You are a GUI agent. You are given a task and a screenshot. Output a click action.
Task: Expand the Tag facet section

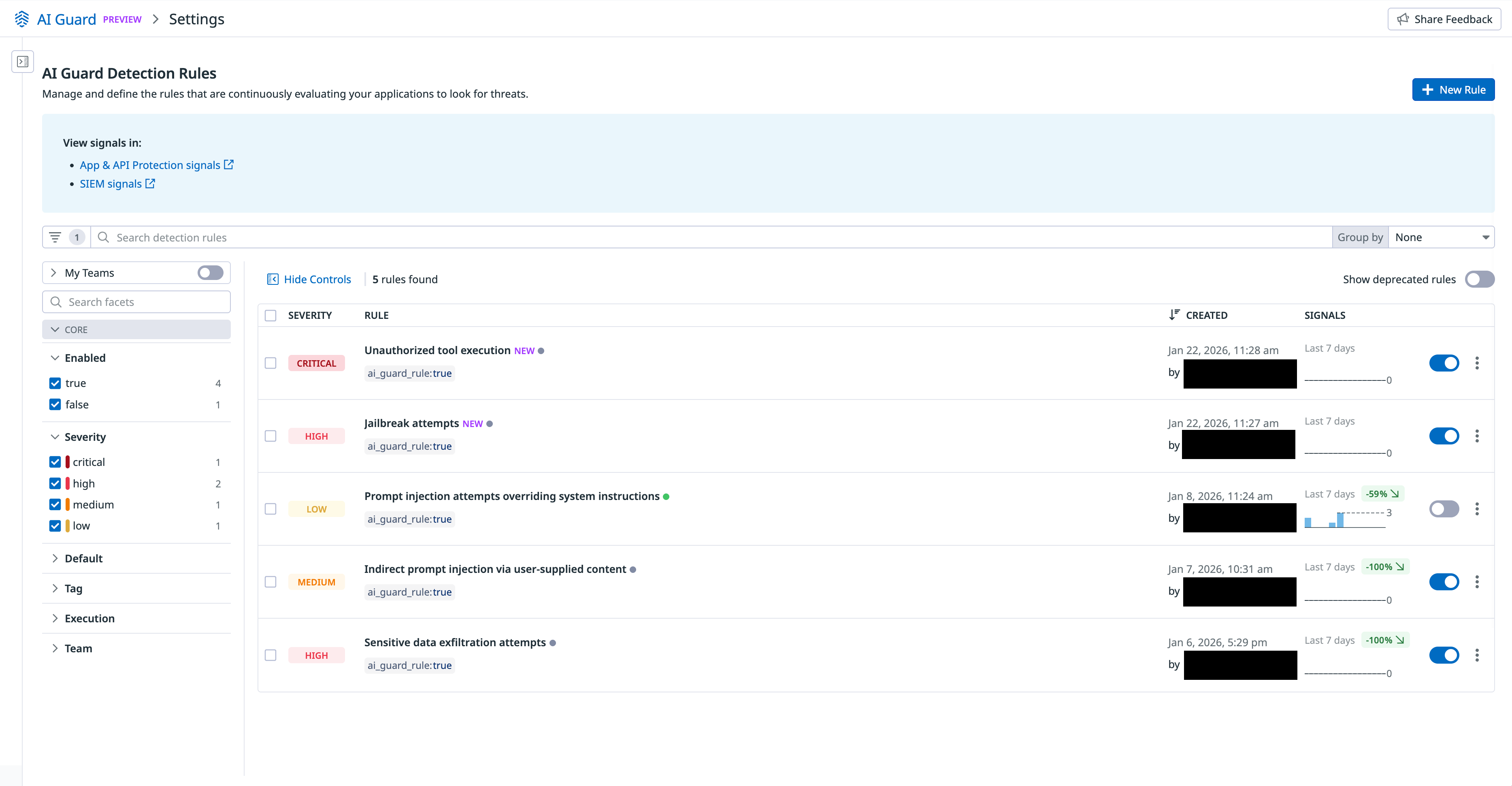73,589
